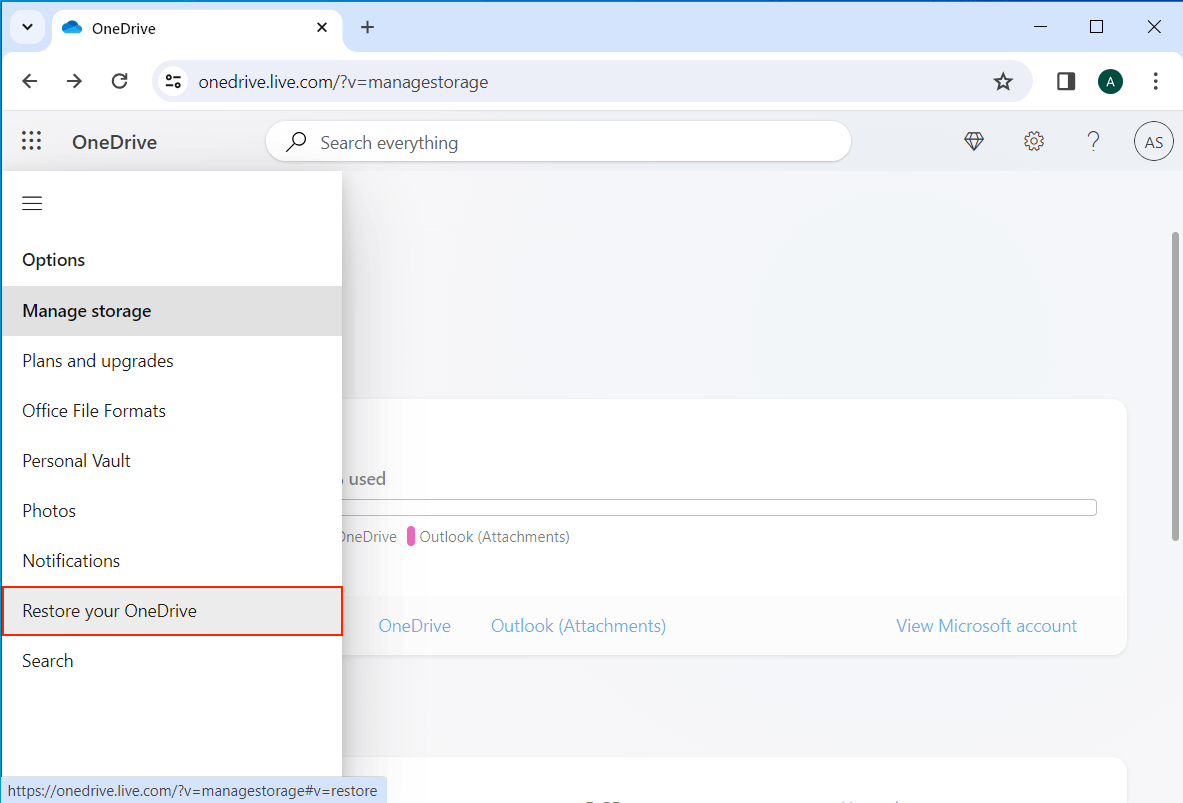Bookmark this page with the star icon
This screenshot has height=803, width=1183.
point(1003,82)
